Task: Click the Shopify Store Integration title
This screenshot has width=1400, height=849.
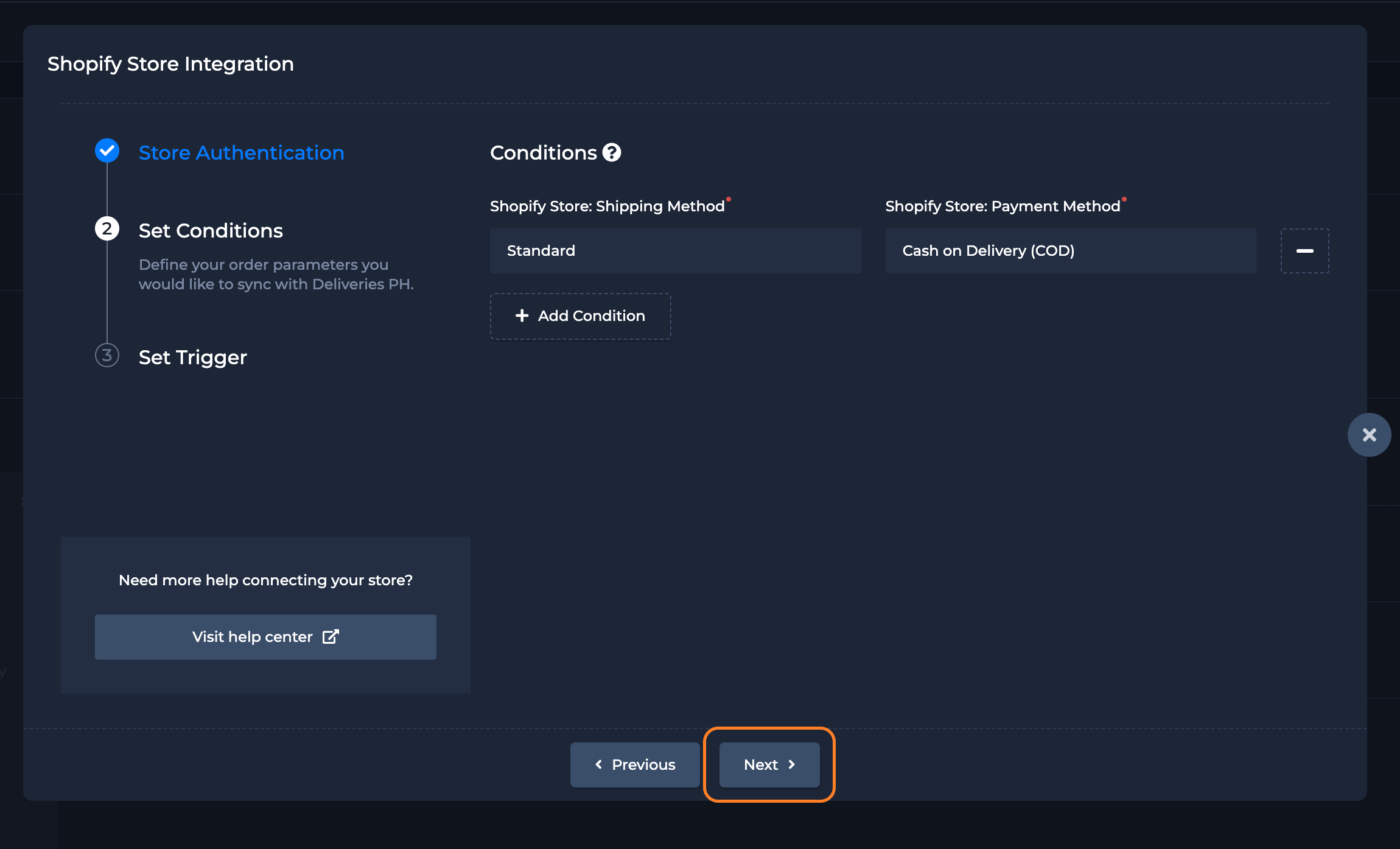Action: click(x=170, y=64)
